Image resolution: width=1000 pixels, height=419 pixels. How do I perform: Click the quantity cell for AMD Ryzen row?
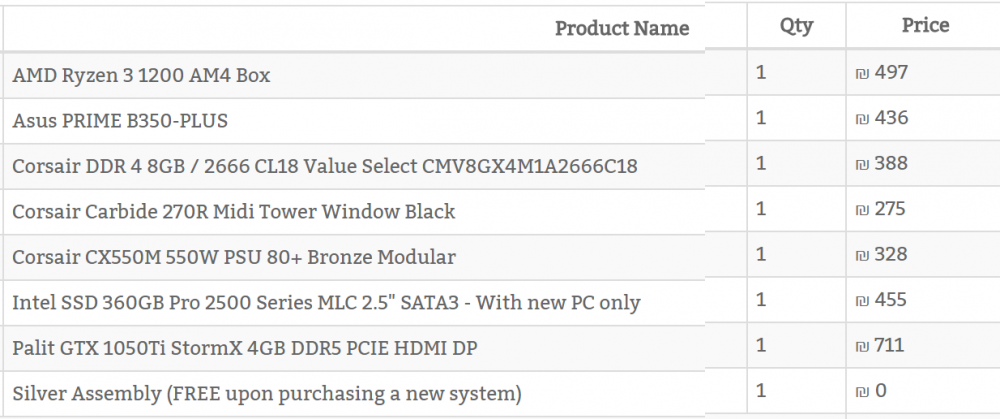796,73
